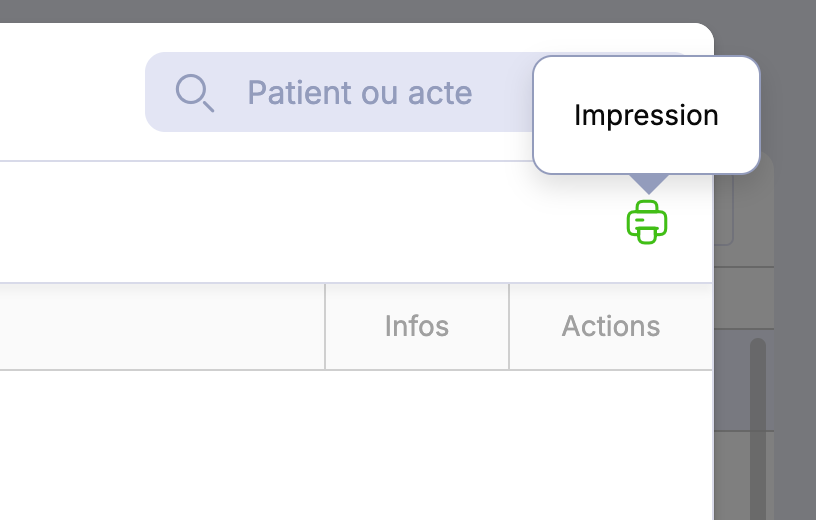
Task: Click the blank toolbar area left of the printer
Action: coord(300,222)
